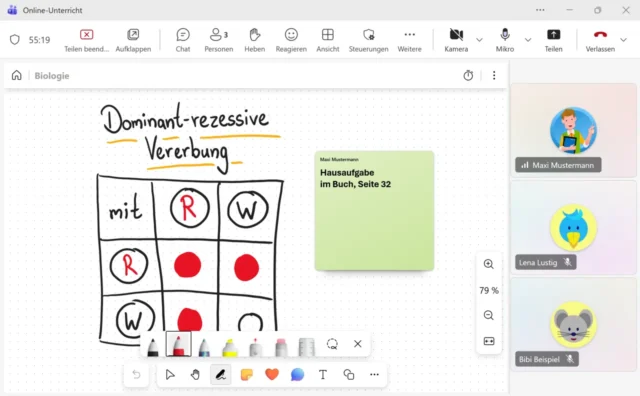Stop sharing with Teilen beenden
The image size is (640, 396).
coord(86,40)
